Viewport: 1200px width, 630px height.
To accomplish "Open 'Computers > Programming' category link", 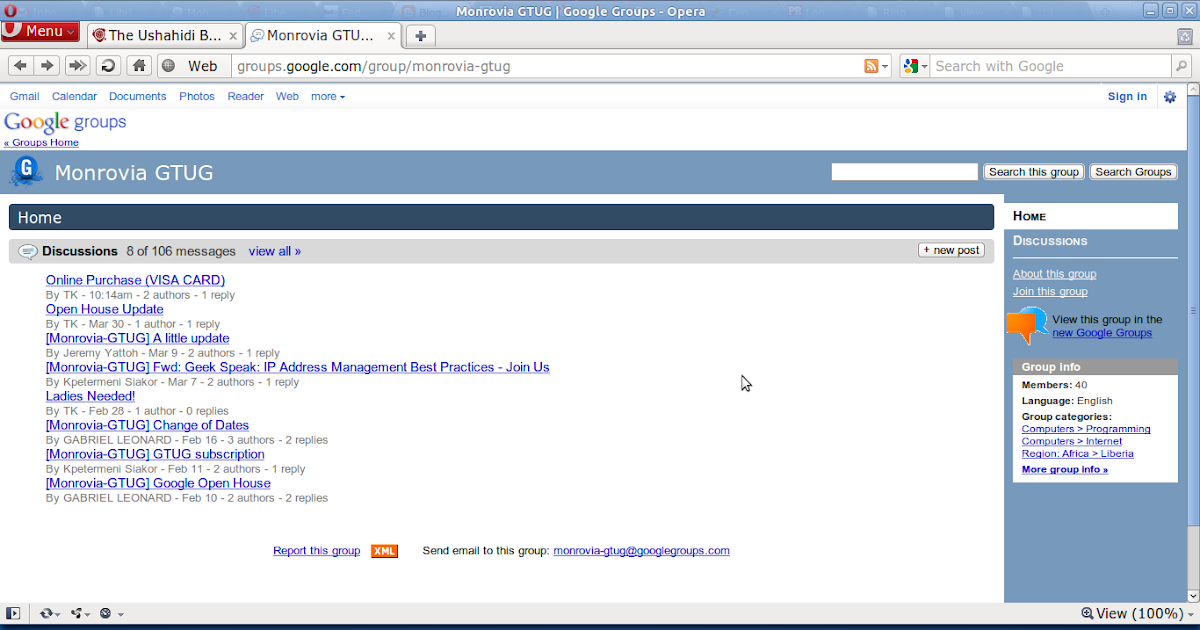I will tap(1086, 429).
